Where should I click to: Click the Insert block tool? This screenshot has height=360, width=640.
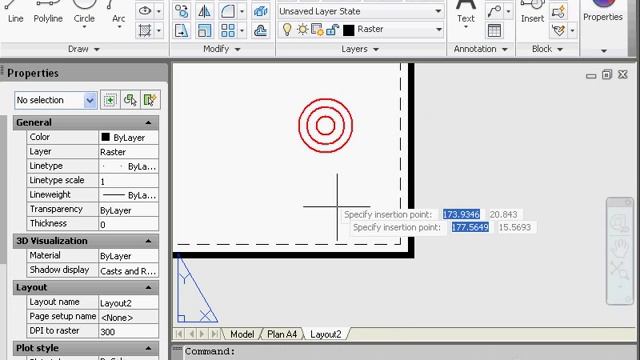[x=532, y=12]
